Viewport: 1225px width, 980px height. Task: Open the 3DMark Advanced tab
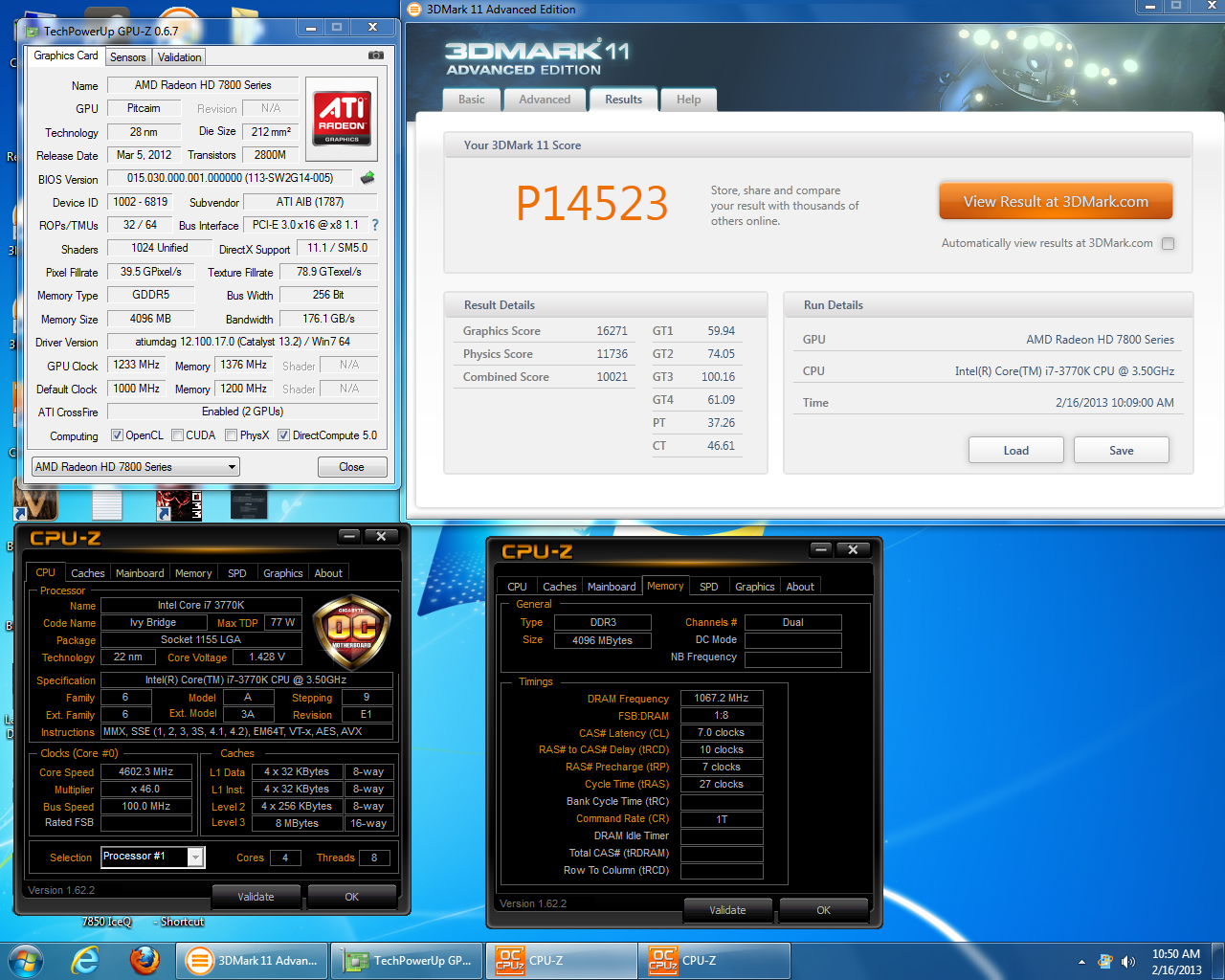point(545,100)
